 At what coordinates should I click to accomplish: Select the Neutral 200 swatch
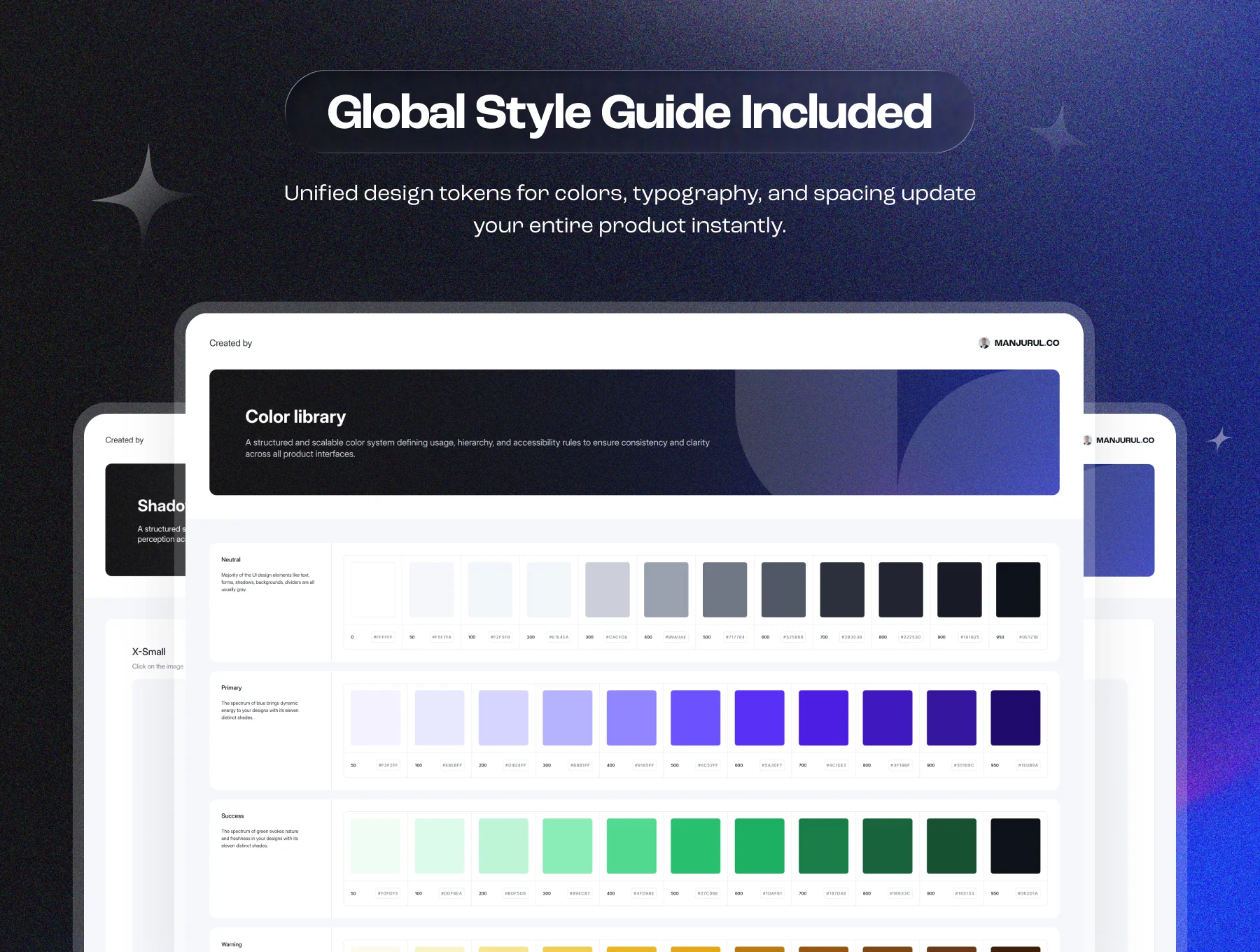pos(549,589)
